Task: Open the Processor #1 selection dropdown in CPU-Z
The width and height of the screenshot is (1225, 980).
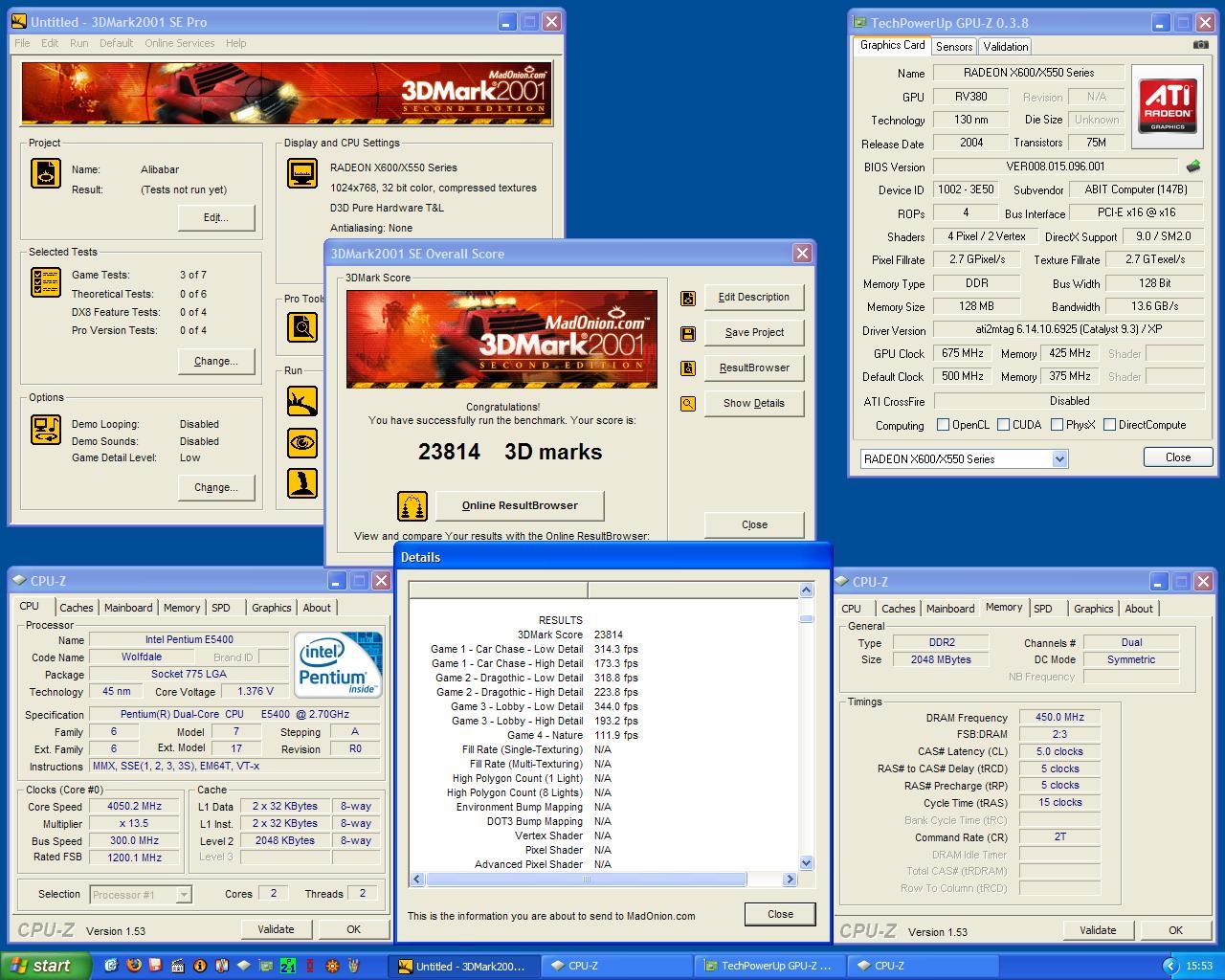Action: (x=184, y=894)
